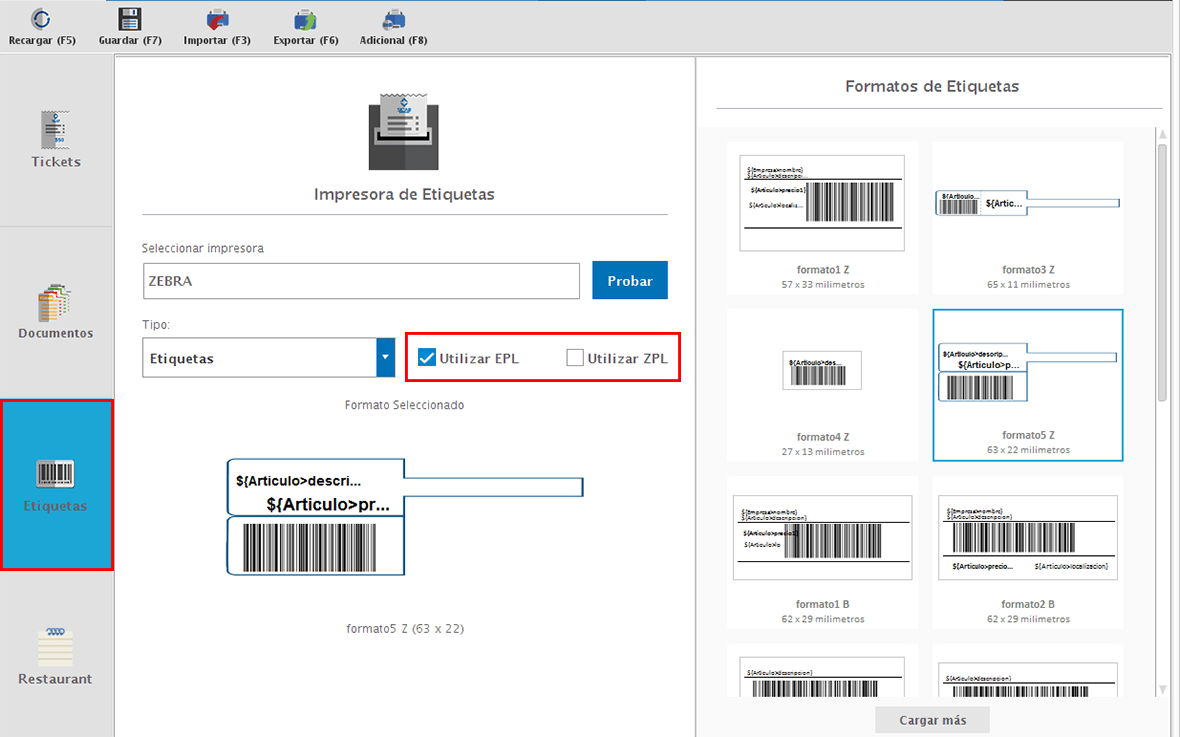
Task: Uncheck the Utilizar EPL checkbox
Action: coord(427,358)
